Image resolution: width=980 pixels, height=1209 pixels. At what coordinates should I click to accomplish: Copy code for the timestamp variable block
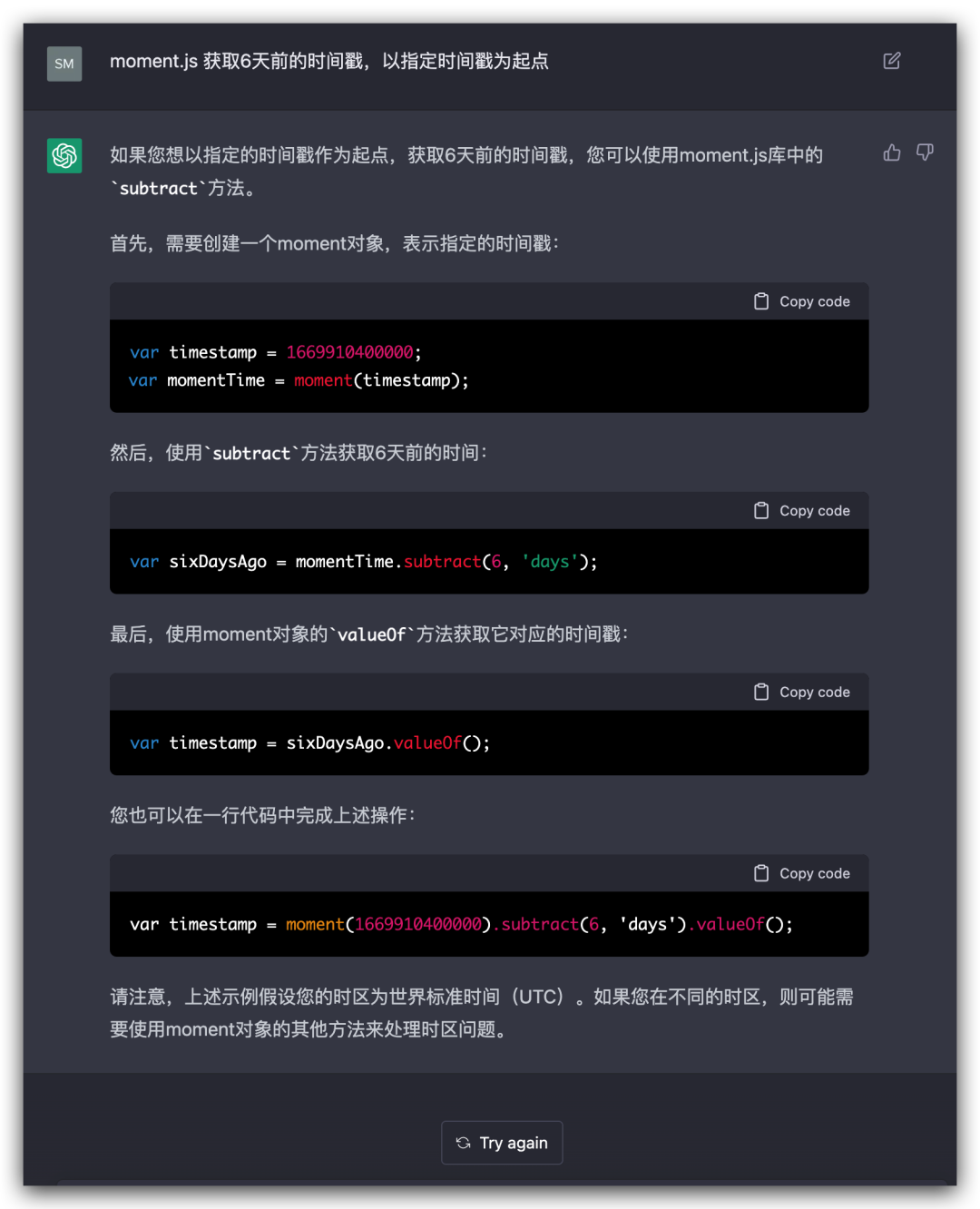[x=802, y=301]
